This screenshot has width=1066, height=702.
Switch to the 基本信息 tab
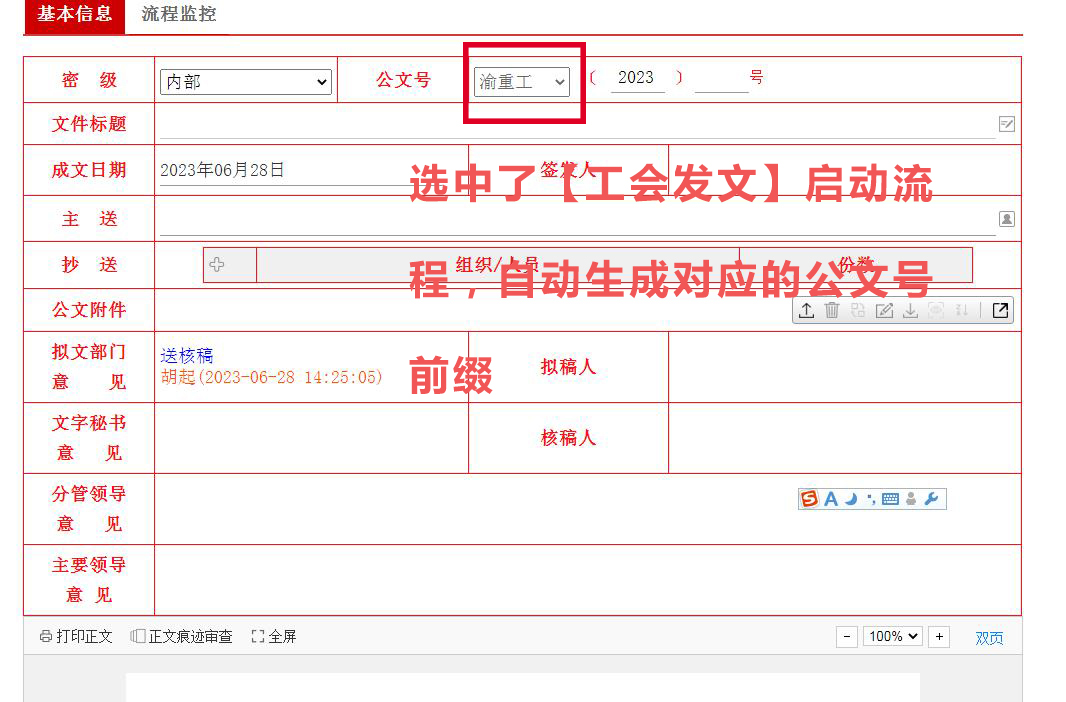click(75, 14)
